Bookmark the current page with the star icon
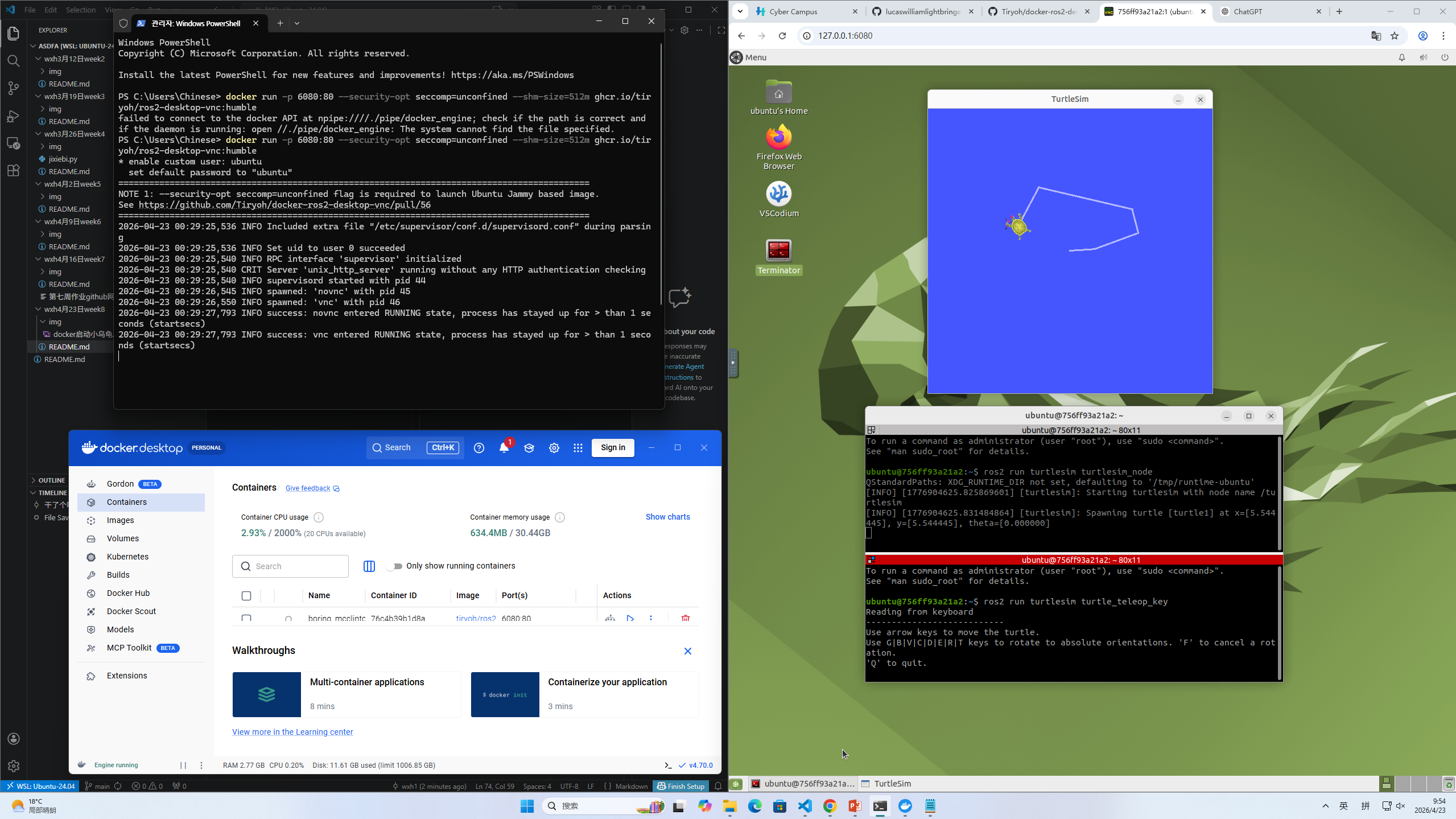The width and height of the screenshot is (1456, 819). [x=1395, y=36]
